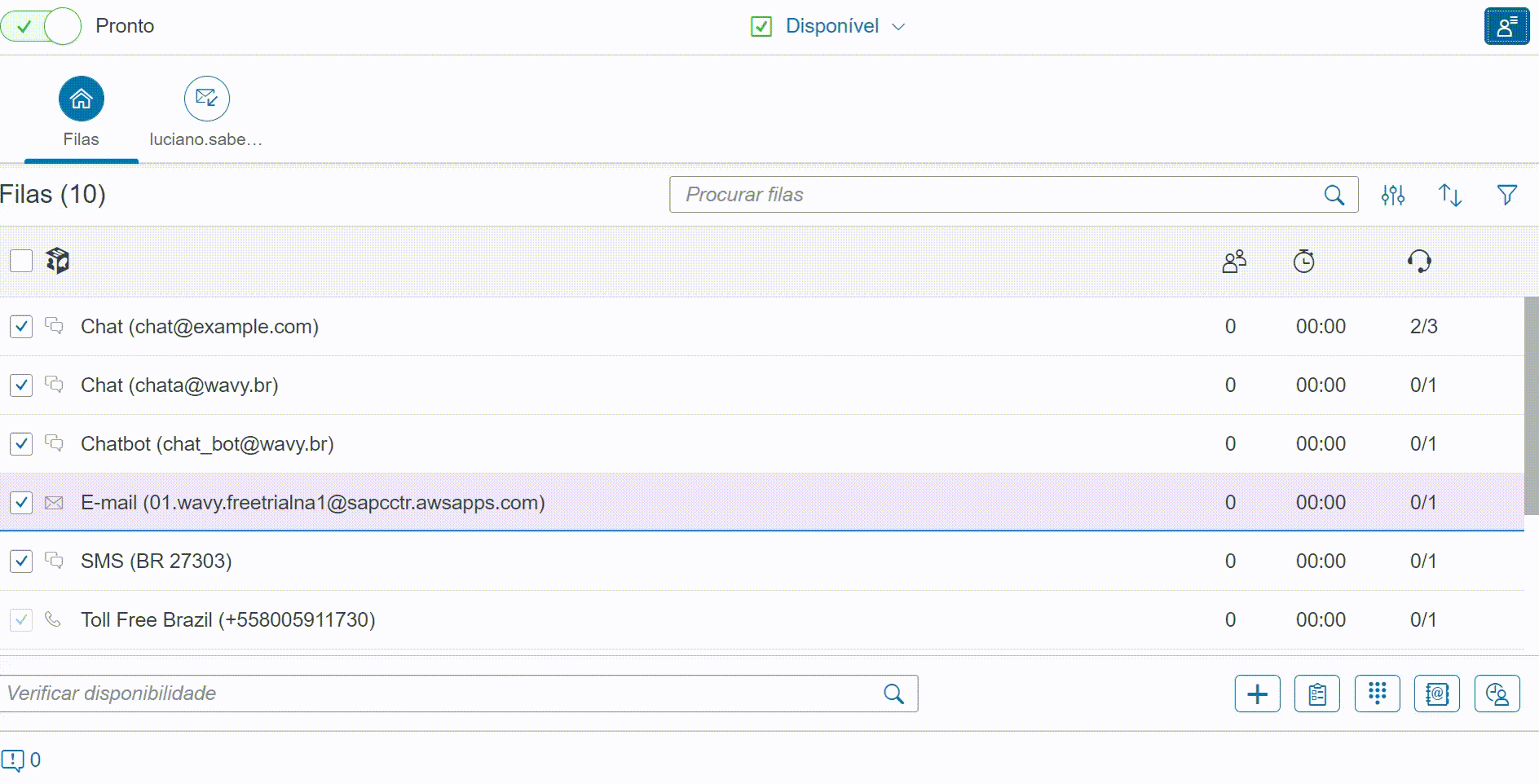
Task: Click 0/1 agents value in Chatbot row
Action: click(1423, 444)
